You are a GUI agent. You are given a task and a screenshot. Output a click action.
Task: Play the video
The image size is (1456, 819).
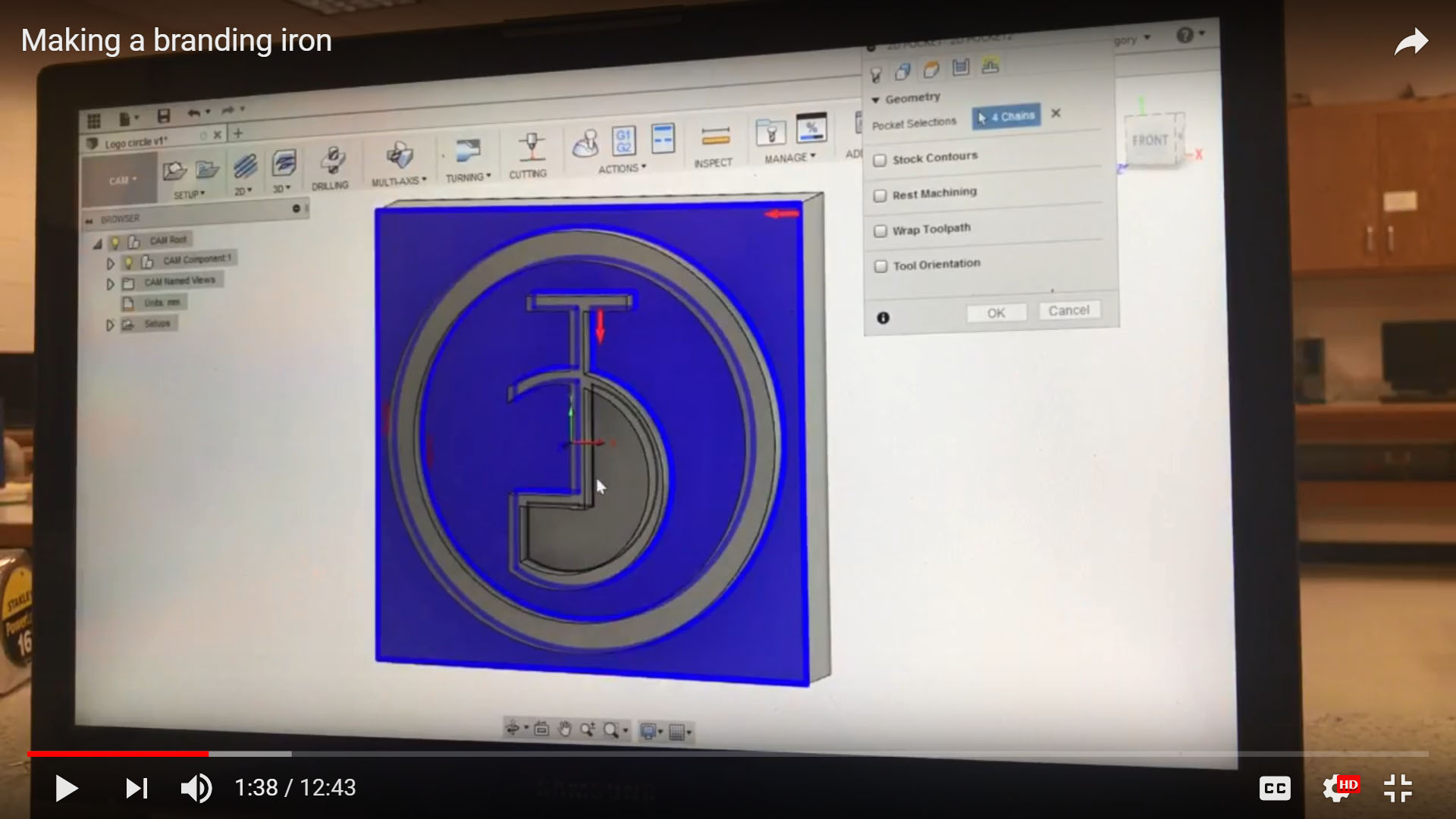pyautogui.click(x=67, y=789)
